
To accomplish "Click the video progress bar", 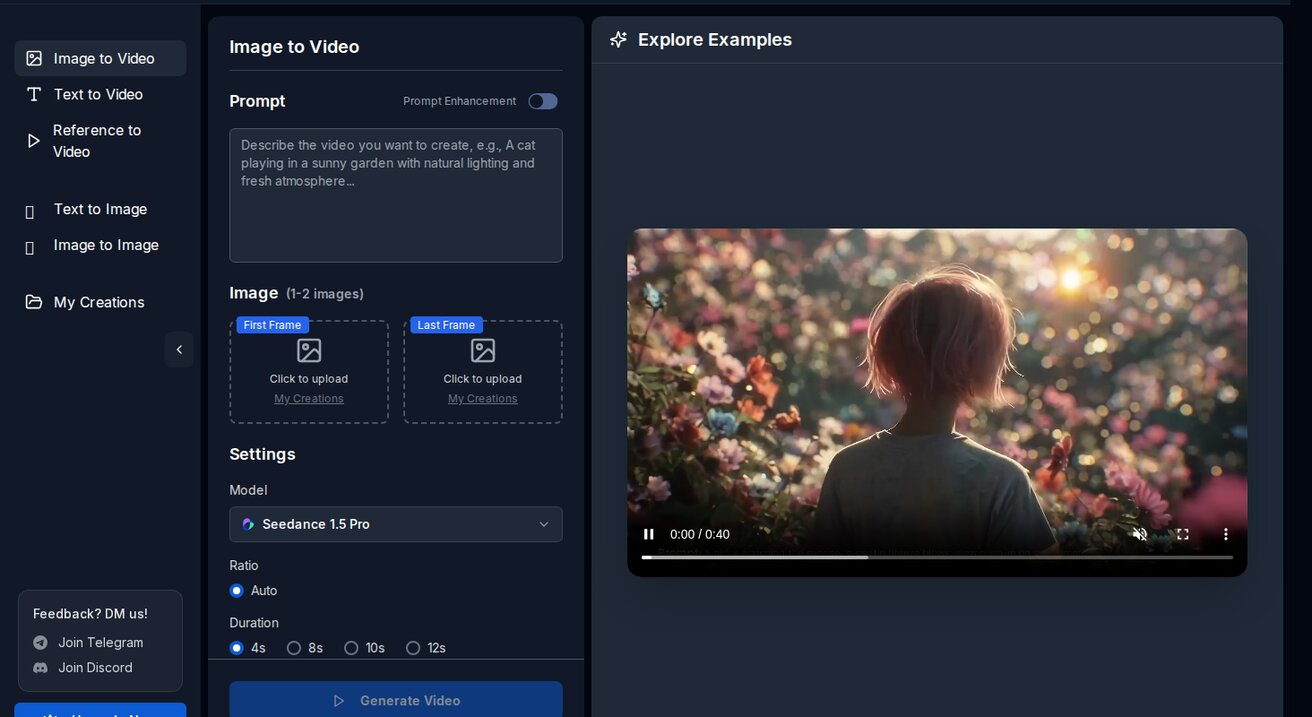I will (x=938, y=557).
